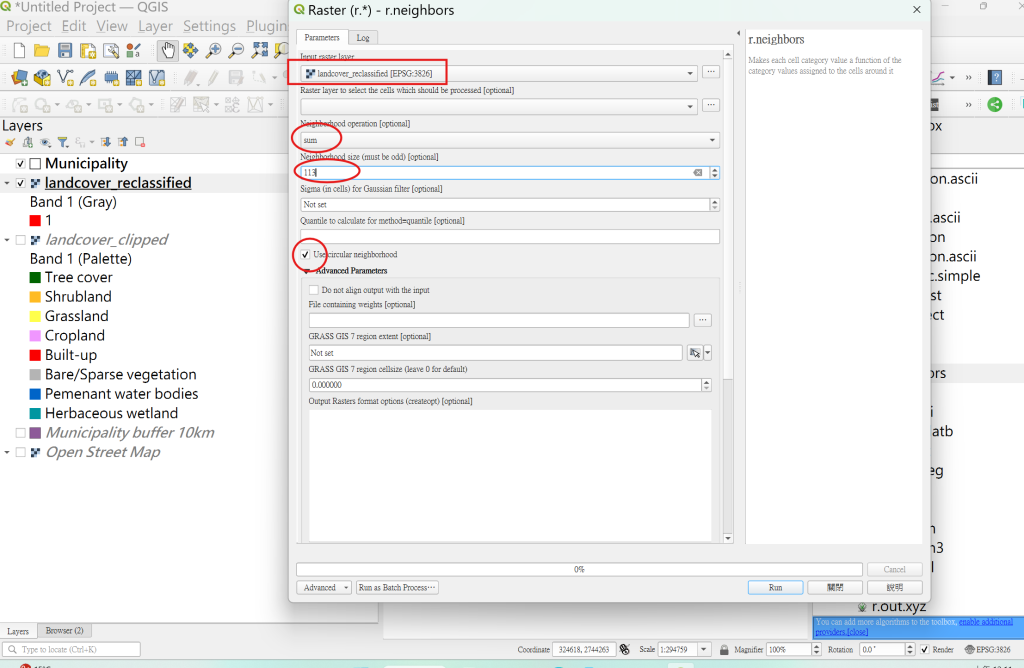Open Layer Styling panel brush icon

pyautogui.click(x=10, y=142)
